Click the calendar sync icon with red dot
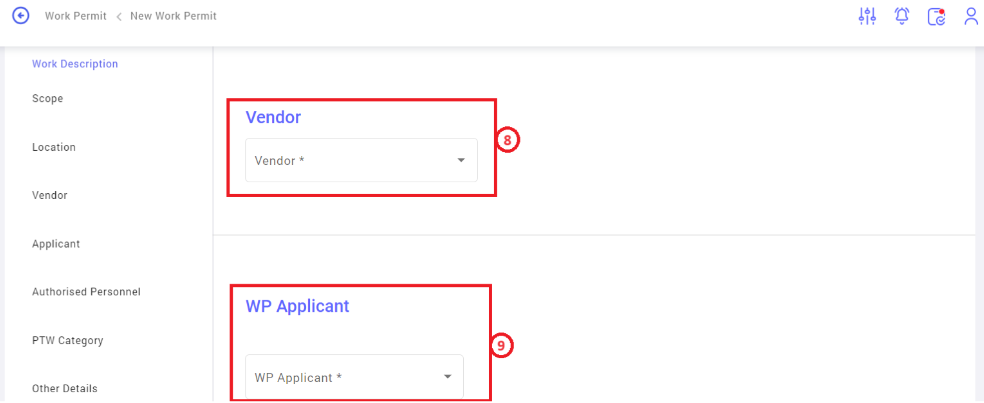Viewport: 984px width, 403px height. point(937,16)
